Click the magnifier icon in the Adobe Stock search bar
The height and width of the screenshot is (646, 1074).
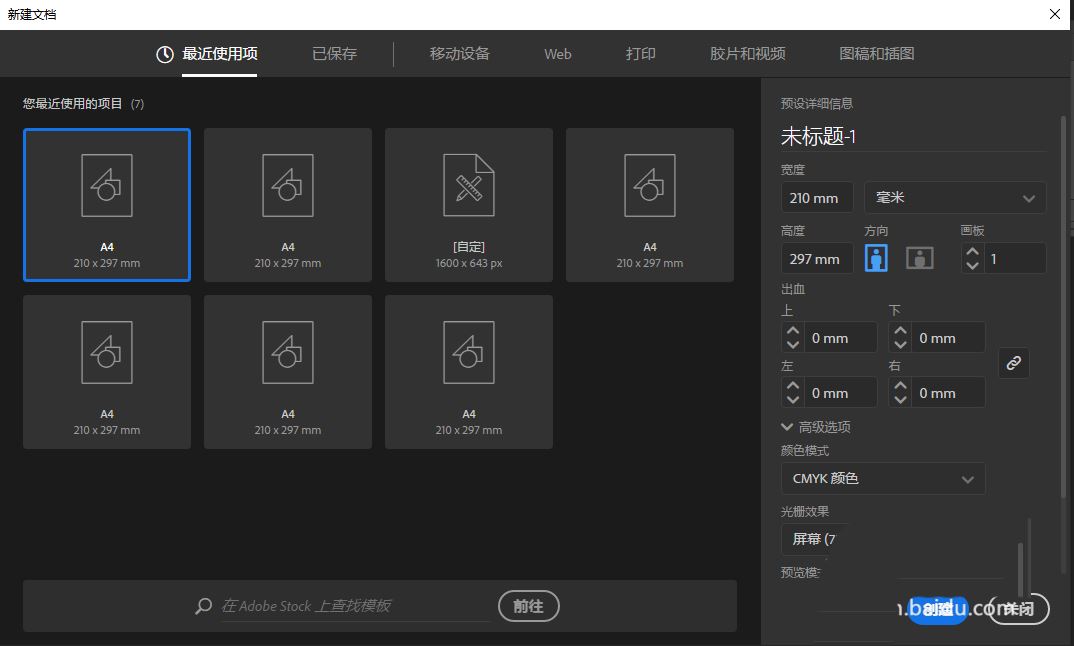pyautogui.click(x=202, y=606)
